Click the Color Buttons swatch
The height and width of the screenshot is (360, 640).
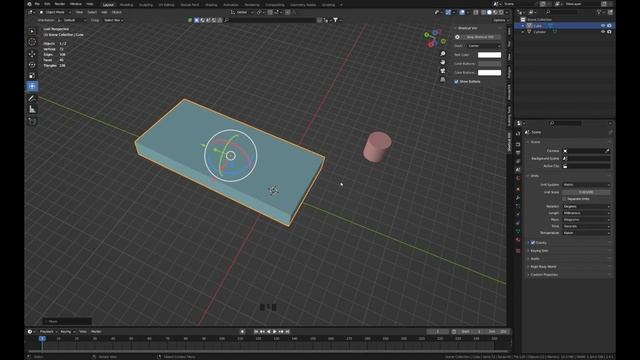[489, 64]
